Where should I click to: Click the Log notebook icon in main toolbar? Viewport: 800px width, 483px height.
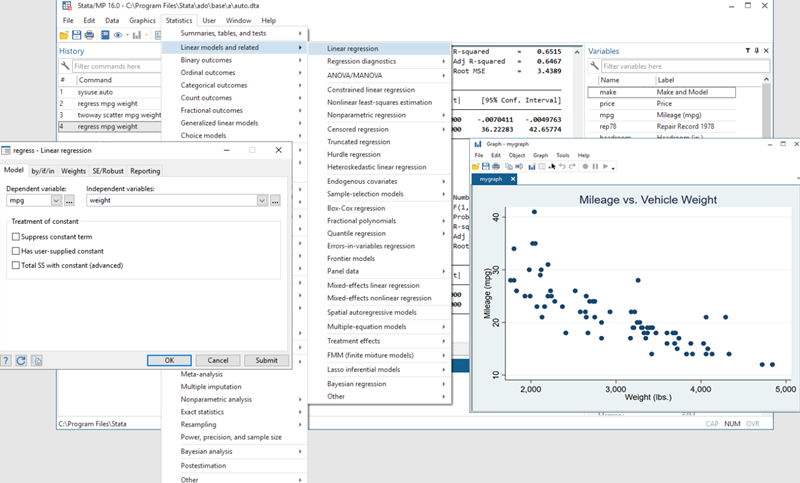coord(105,35)
